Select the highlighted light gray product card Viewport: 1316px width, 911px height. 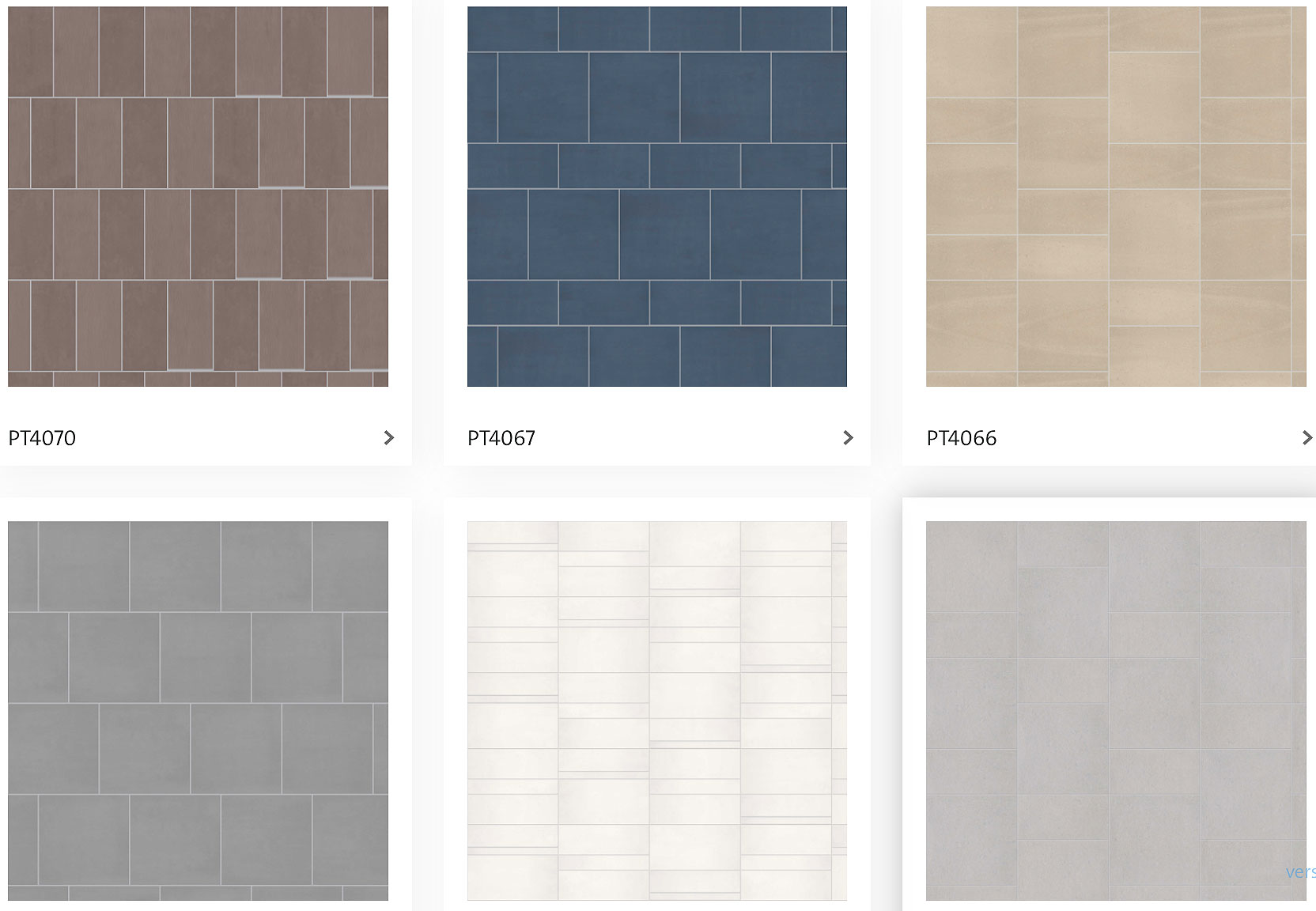(x=1109, y=704)
